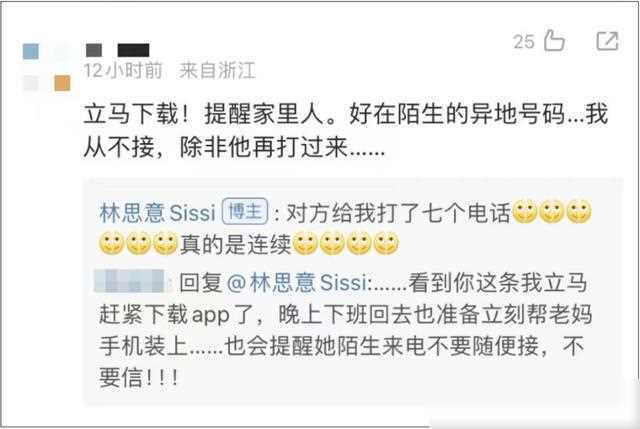The height and width of the screenshot is (429, 640).
Task: Open 林思意Sissi profile in first reply
Action: pyautogui.click(x=157, y=212)
